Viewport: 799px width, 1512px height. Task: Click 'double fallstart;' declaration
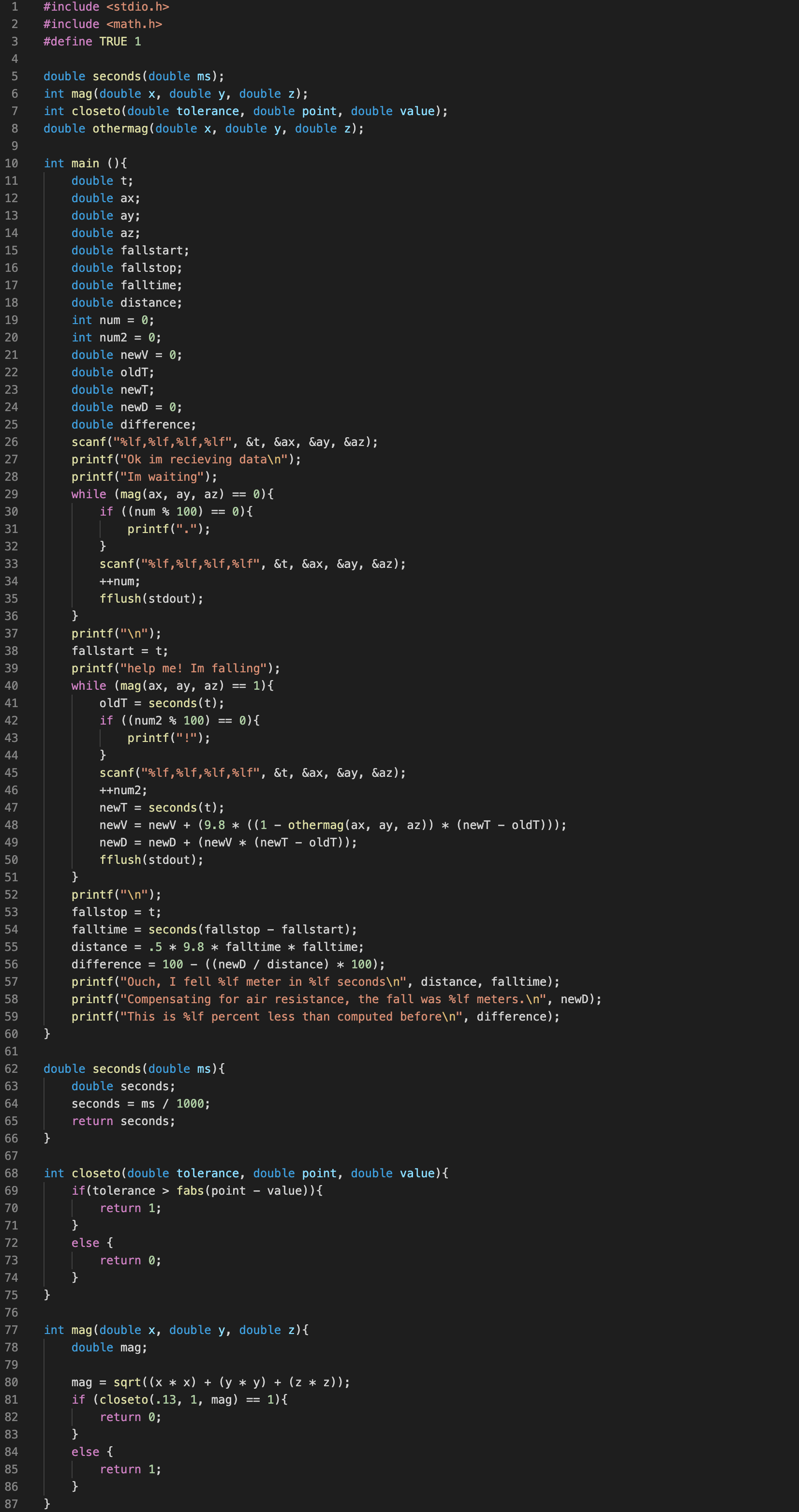(130, 250)
